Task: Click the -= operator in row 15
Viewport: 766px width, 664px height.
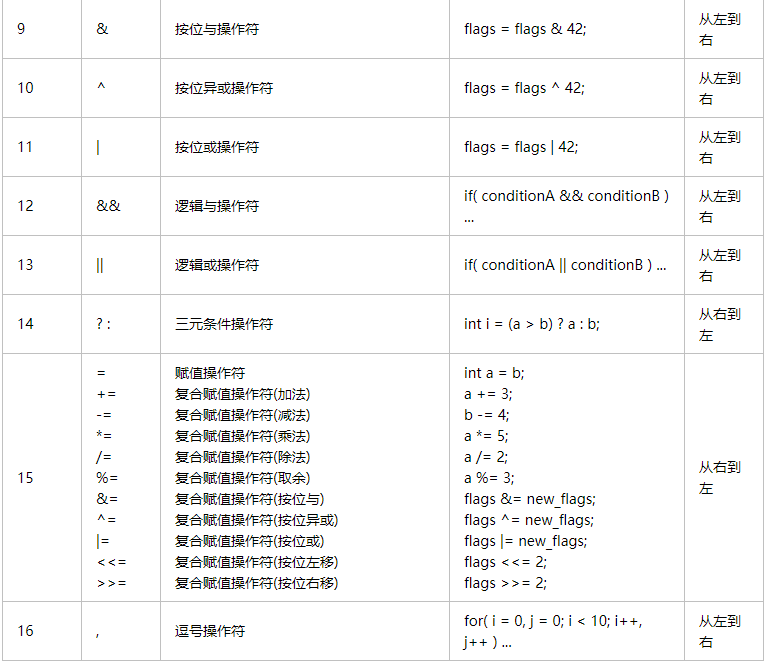Action: pyautogui.click(x=104, y=415)
